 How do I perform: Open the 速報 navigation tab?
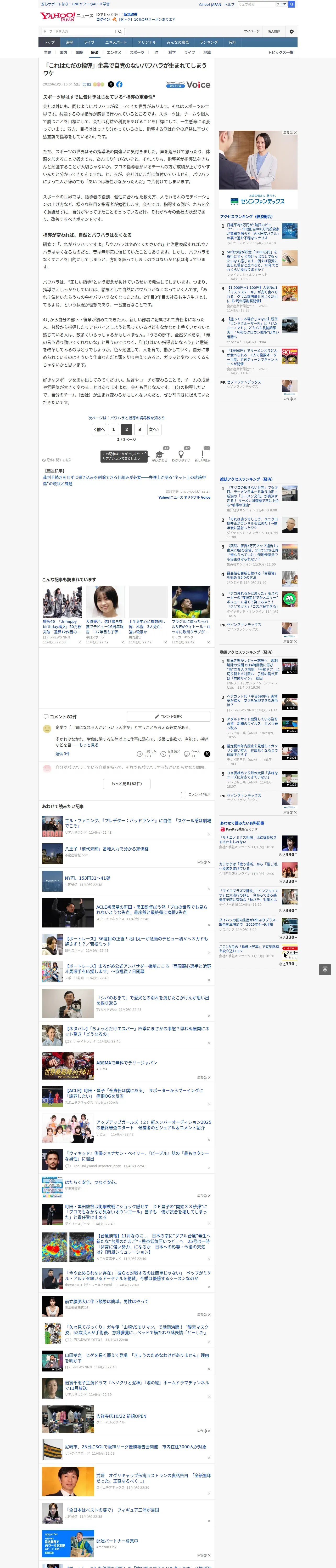[x=69, y=43]
